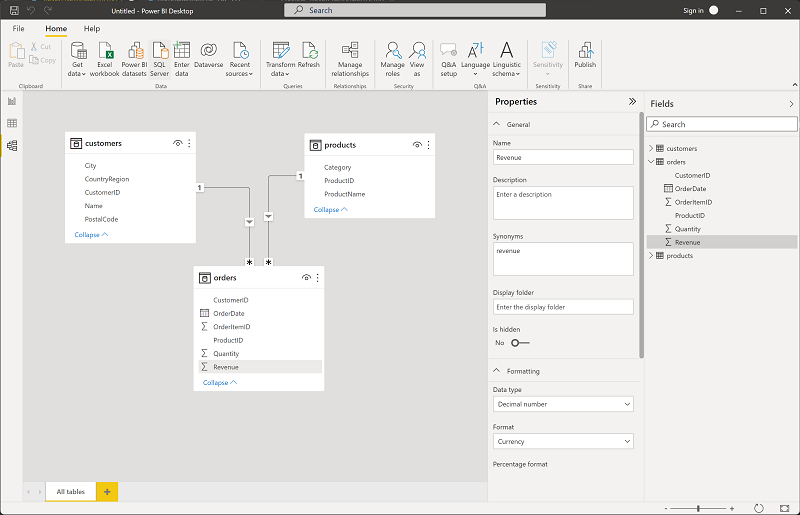Refresh the data model

click(x=309, y=55)
